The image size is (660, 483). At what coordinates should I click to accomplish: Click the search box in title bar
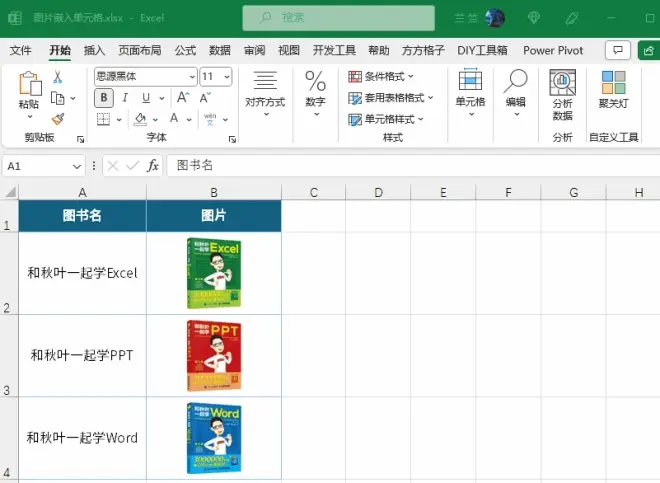click(x=338, y=18)
